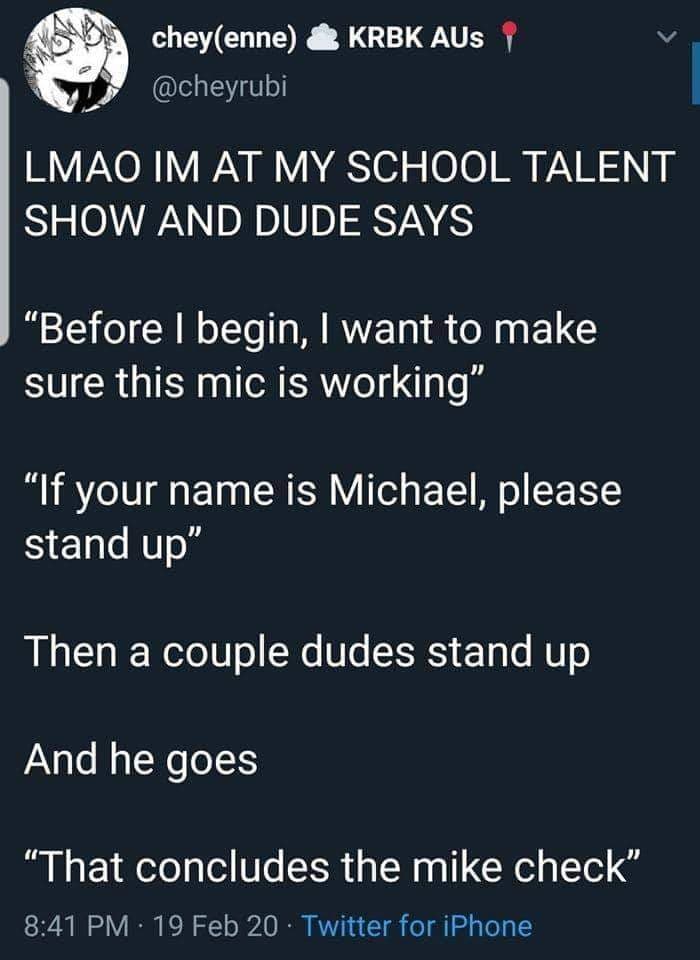Click the sure this mic is working line
This screenshot has height=960, width=700.
point(255,384)
